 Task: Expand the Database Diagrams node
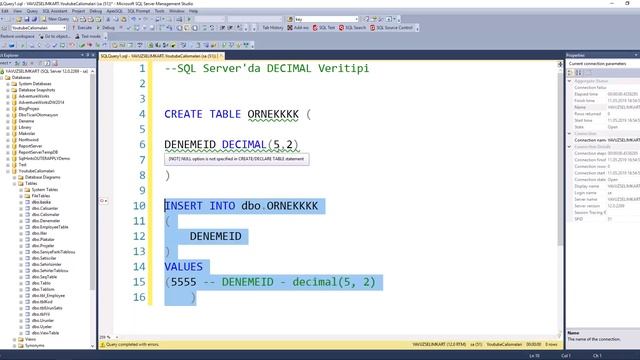pos(14,177)
